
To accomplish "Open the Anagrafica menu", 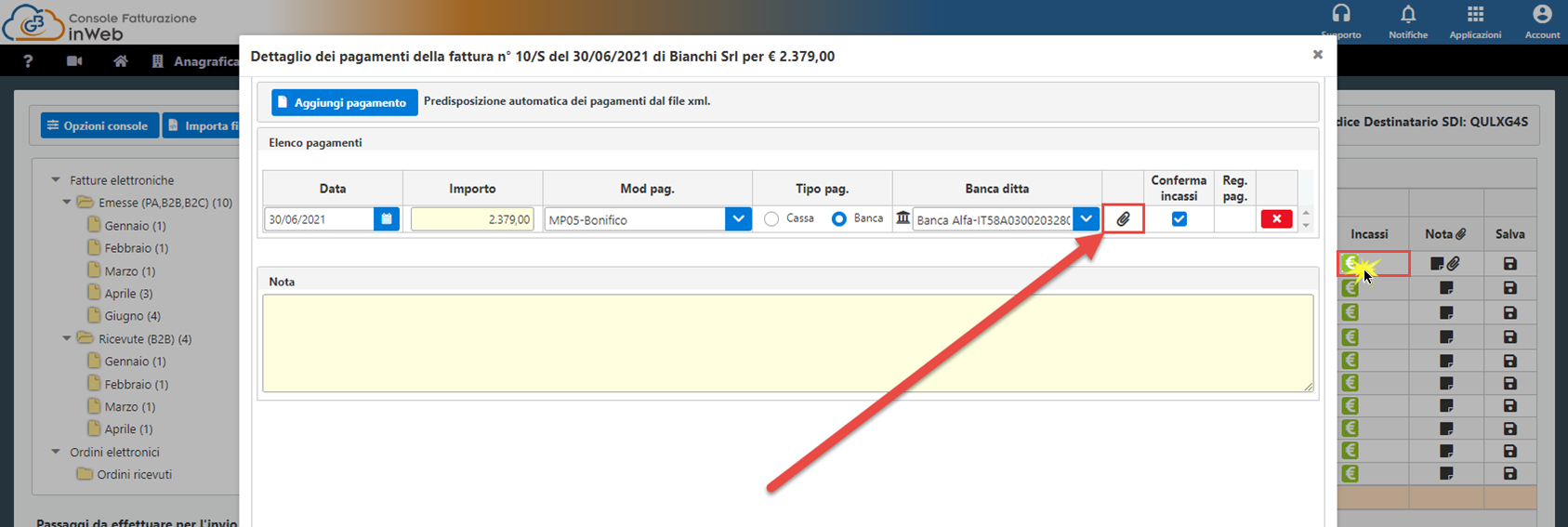I will pos(195,61).
